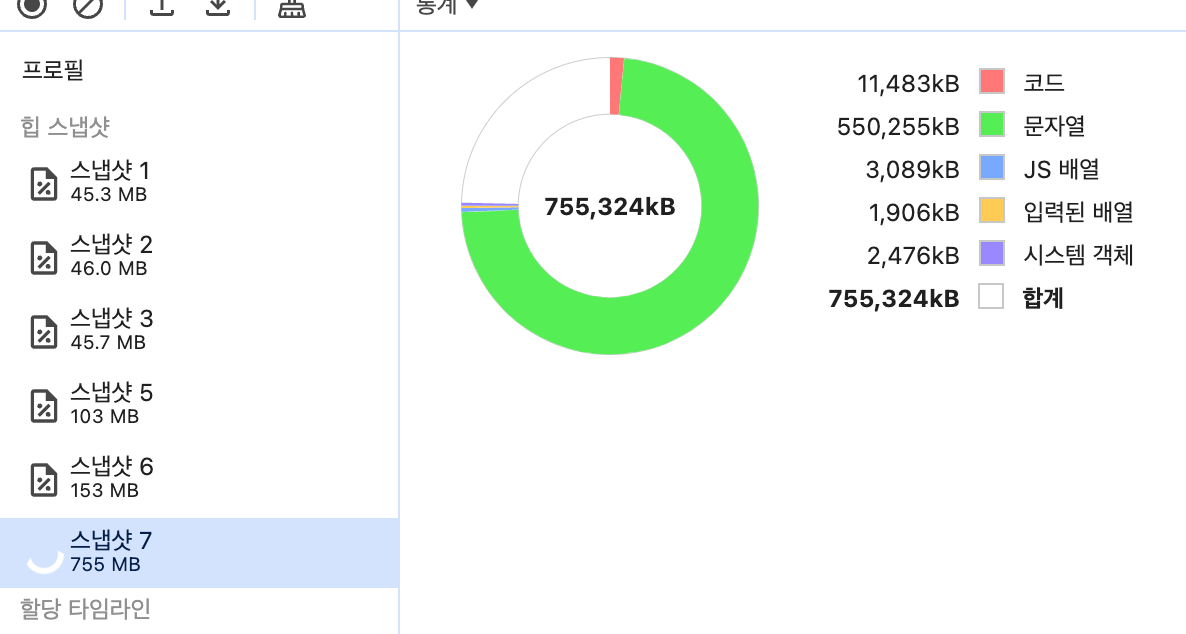Click the blue JS 배열 legend swatch
Screen dimensions: 1186x634
point(992,167)
